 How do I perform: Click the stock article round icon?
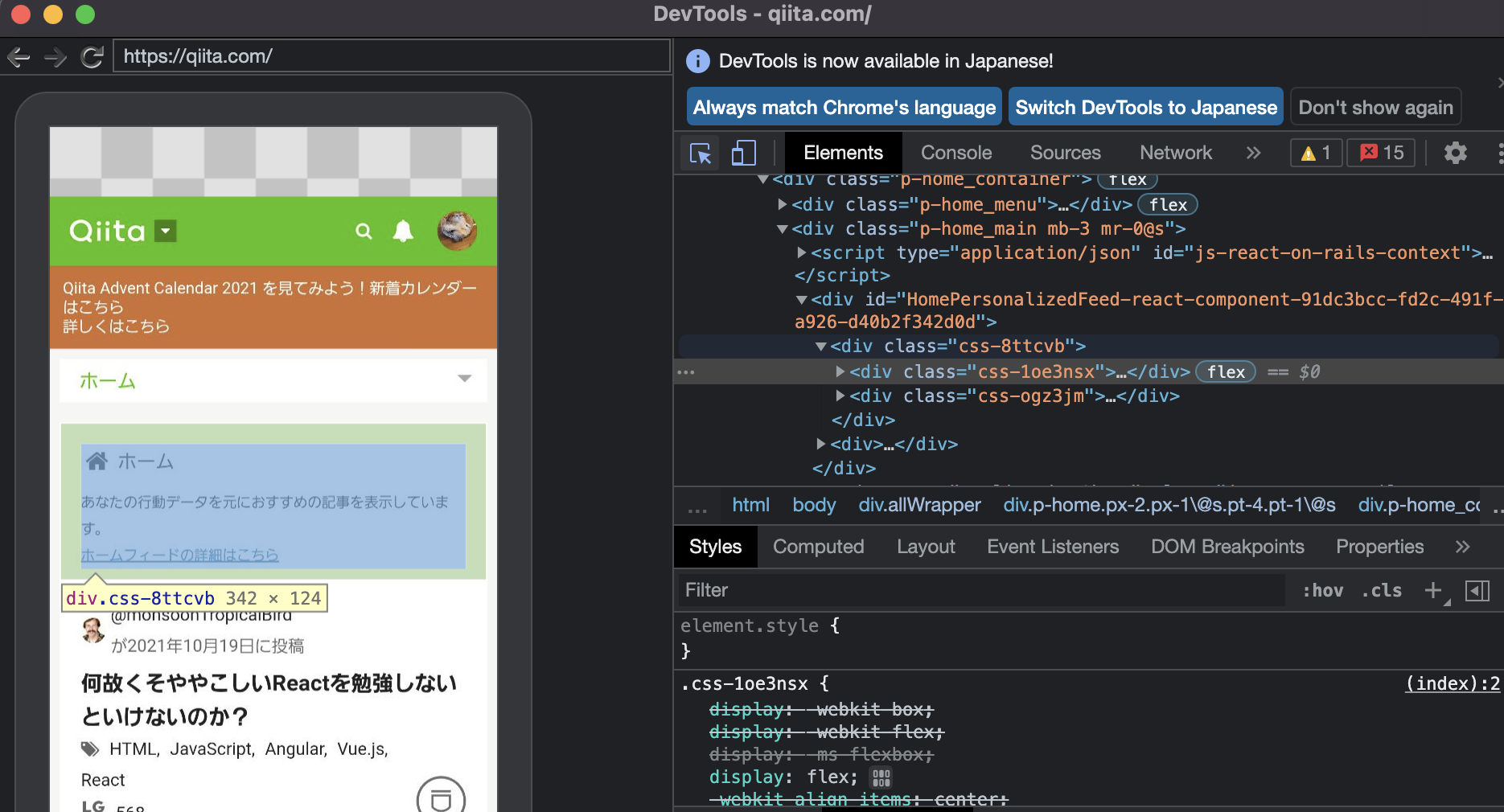[441, 798]
